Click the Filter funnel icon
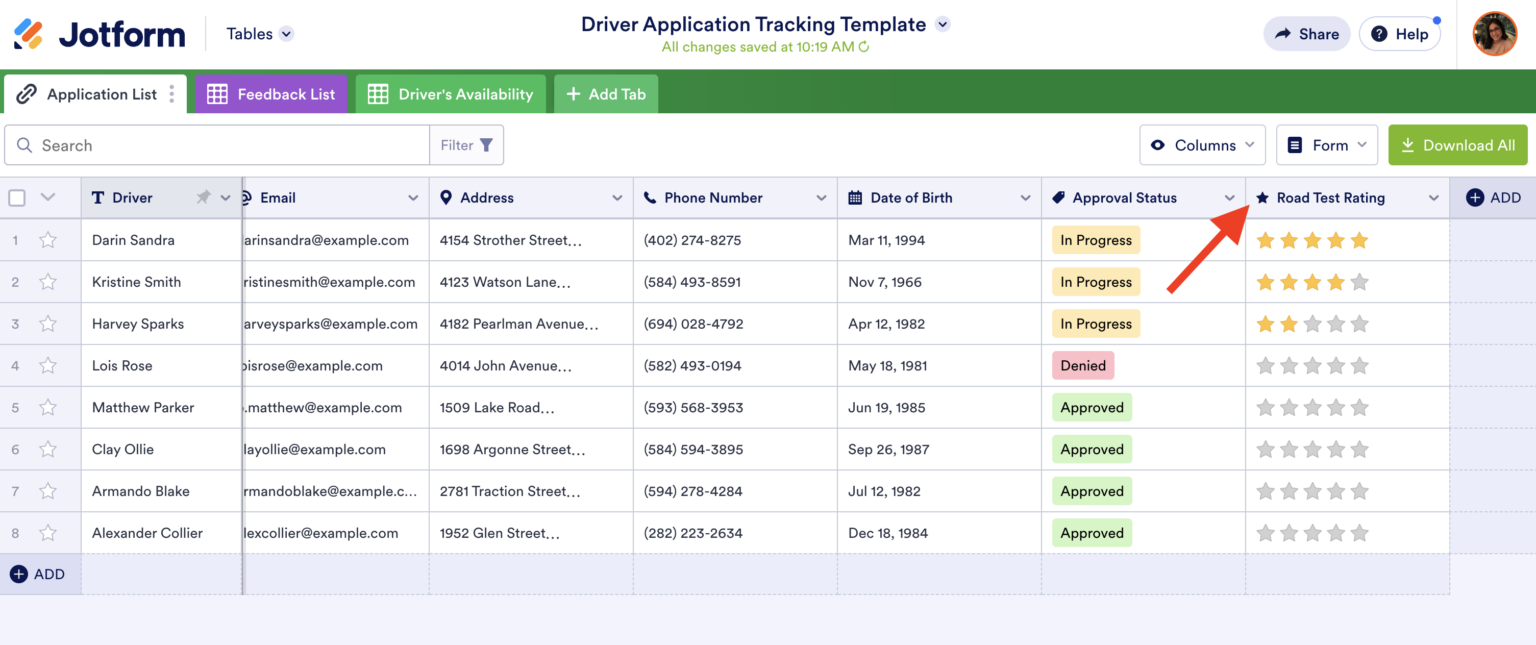Image resolution: width=1536 pixels, height=645 pixels. pyautogui.click(x=487, y=145)
